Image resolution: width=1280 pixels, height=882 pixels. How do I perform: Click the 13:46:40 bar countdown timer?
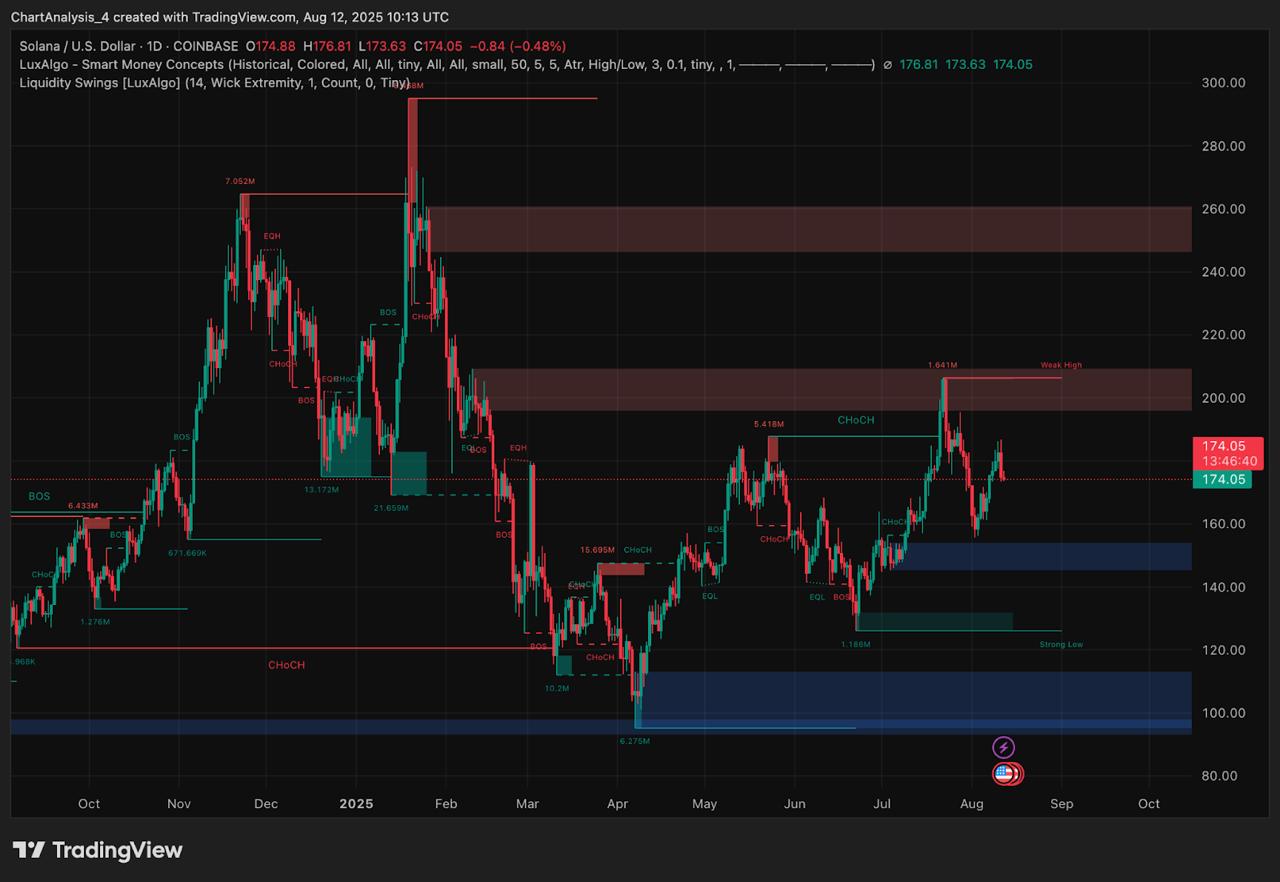click(1227, 462)
